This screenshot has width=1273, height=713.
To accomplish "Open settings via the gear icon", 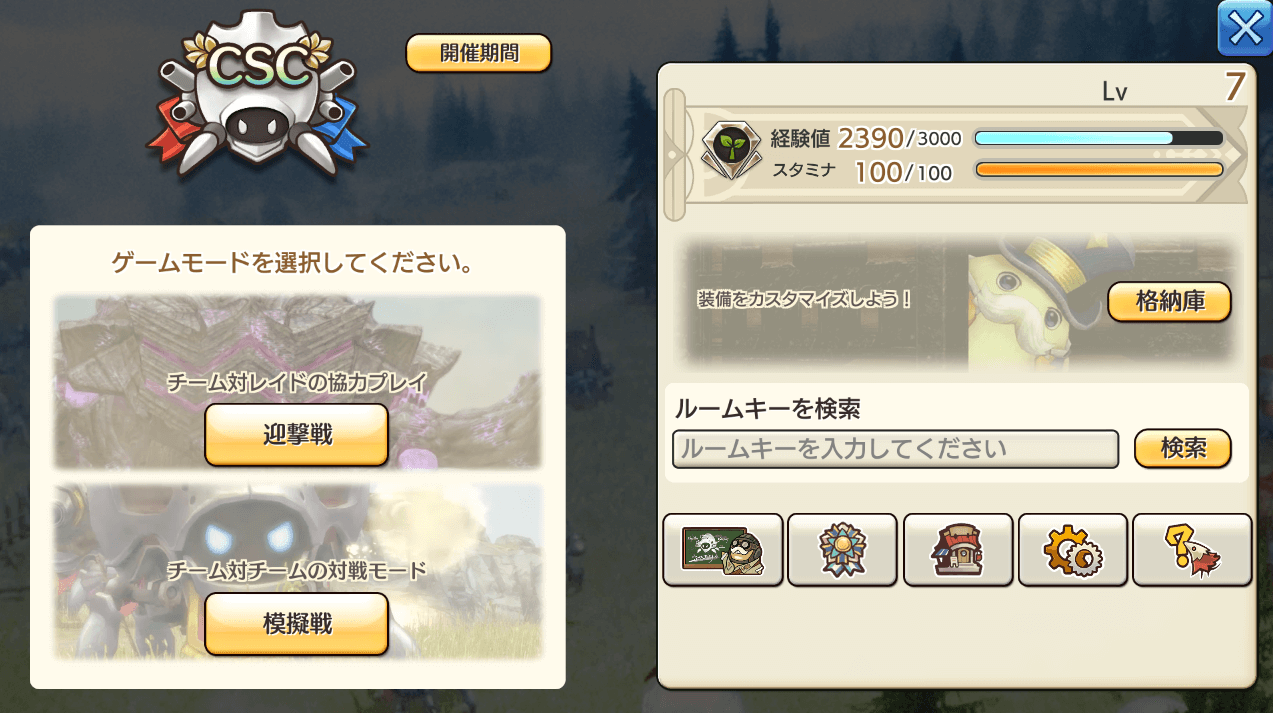I will [1073, 549].
